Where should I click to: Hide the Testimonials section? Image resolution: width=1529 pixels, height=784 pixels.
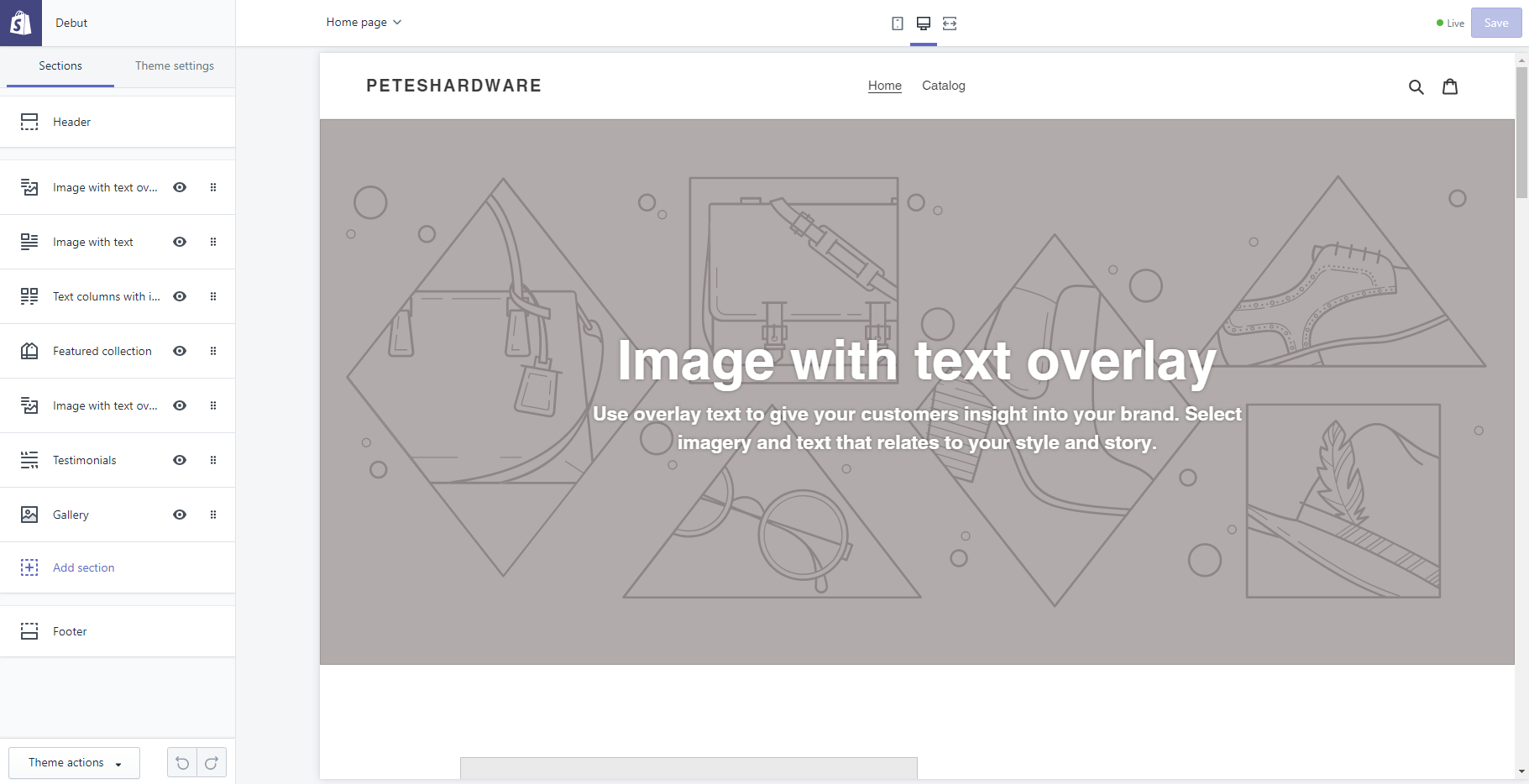180,460
